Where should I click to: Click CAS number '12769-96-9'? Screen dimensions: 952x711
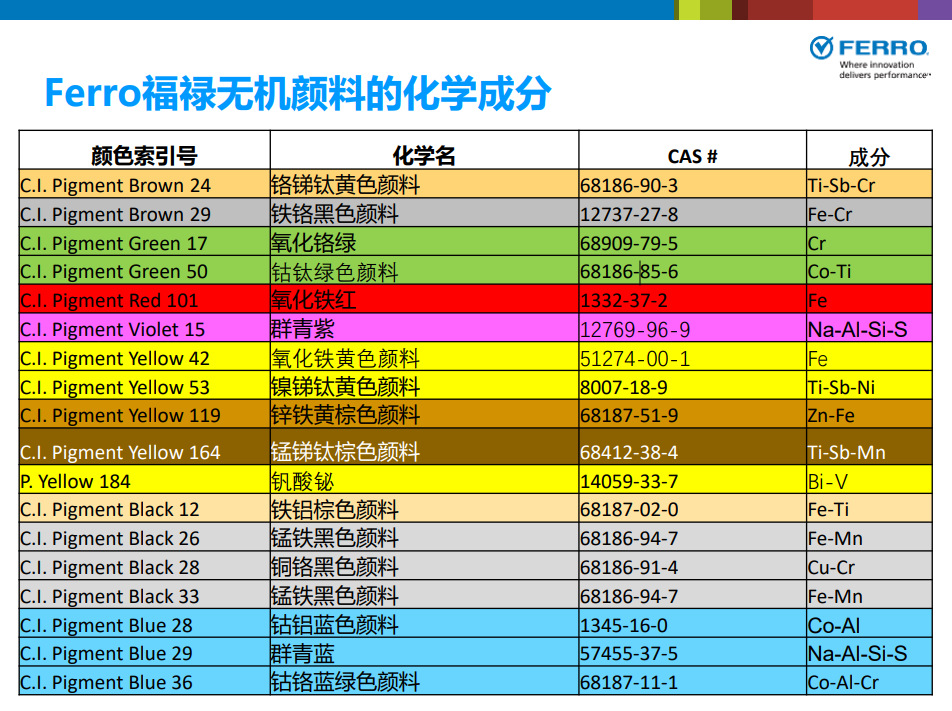coord(635,330)
